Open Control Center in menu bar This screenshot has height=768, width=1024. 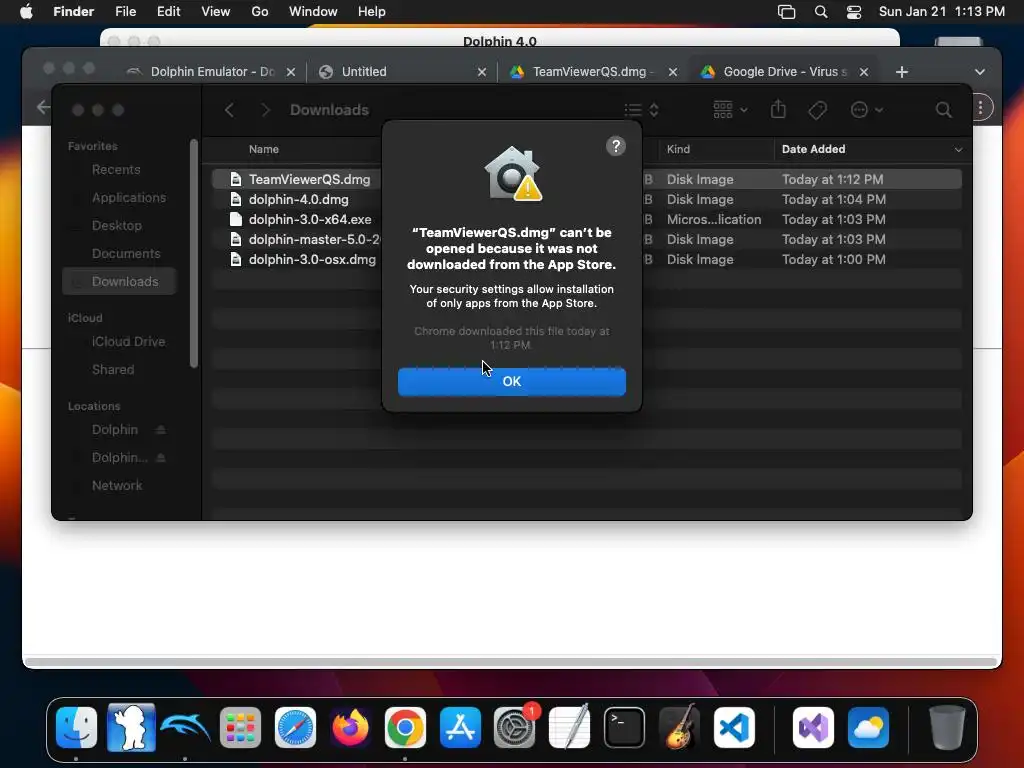[x=854, y=12]
